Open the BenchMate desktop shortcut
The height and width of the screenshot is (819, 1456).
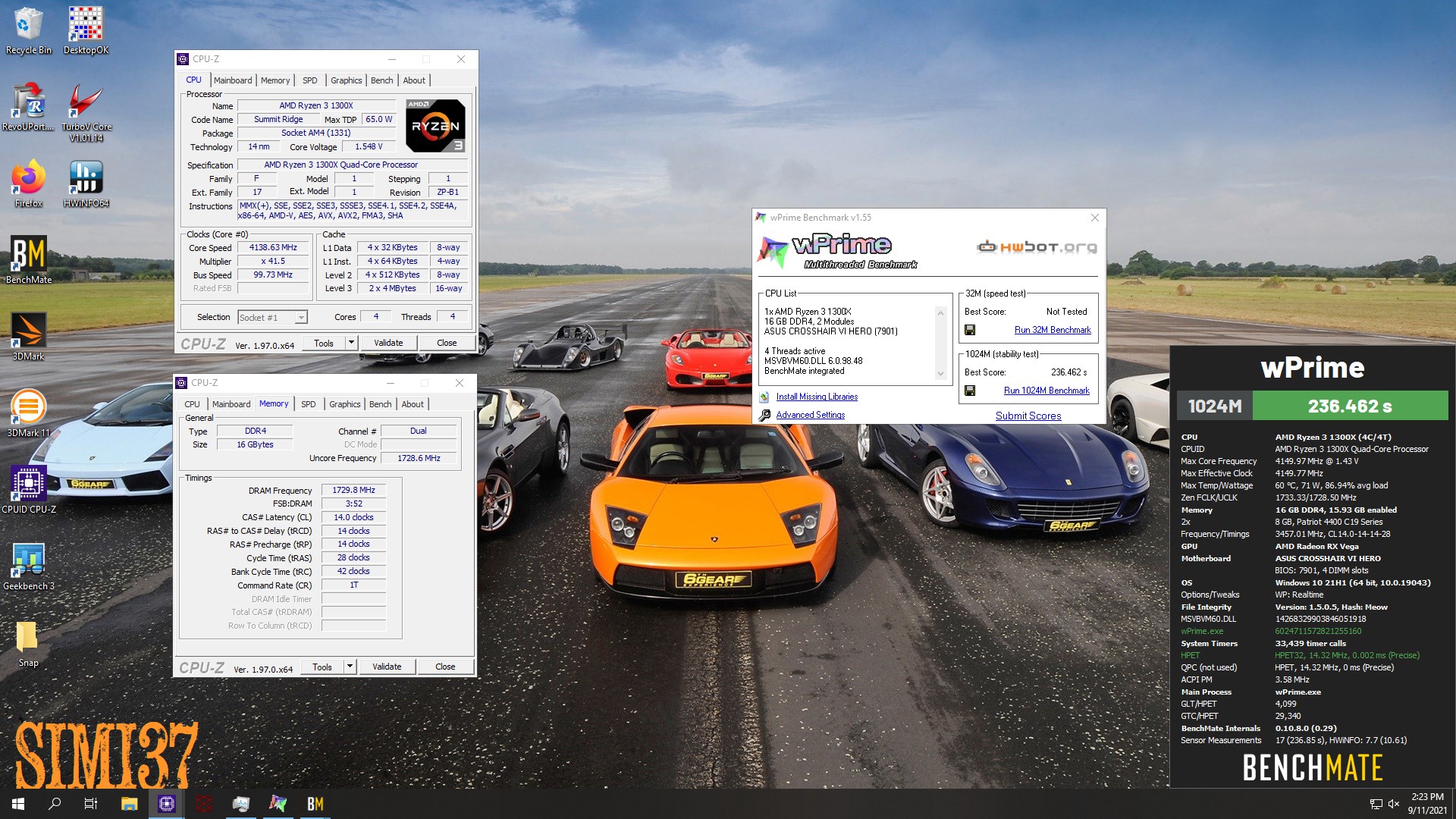(28, 259)
